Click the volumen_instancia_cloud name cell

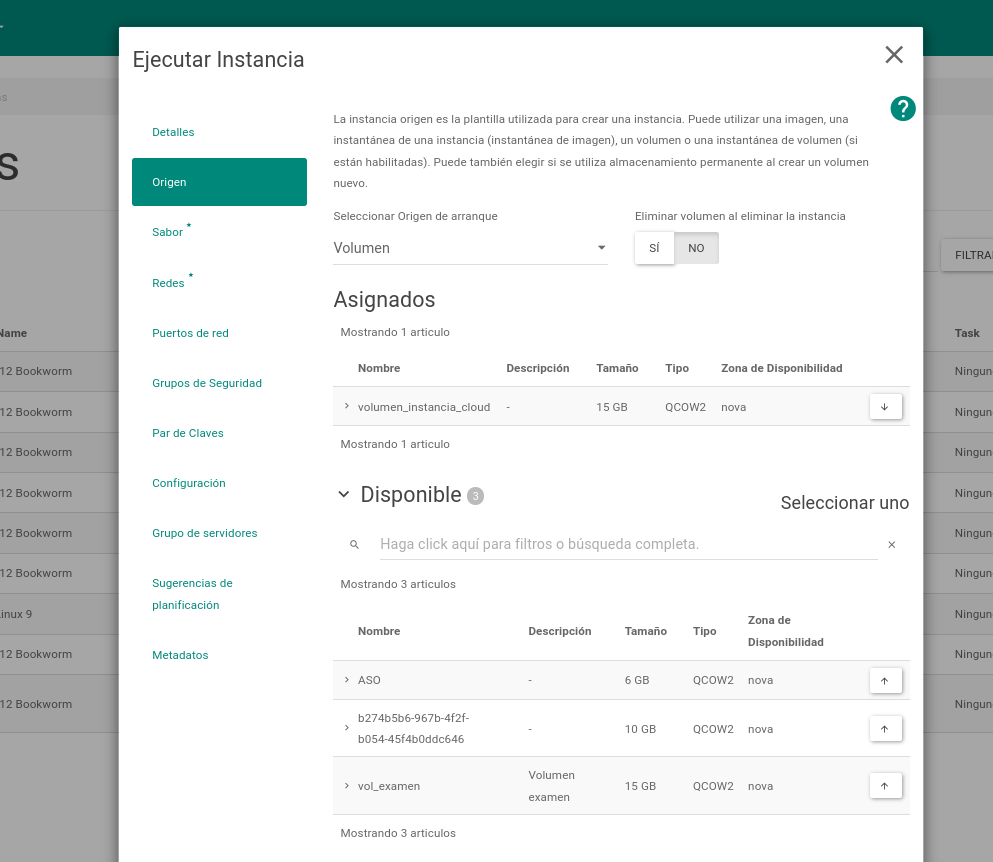click(424, 407)
